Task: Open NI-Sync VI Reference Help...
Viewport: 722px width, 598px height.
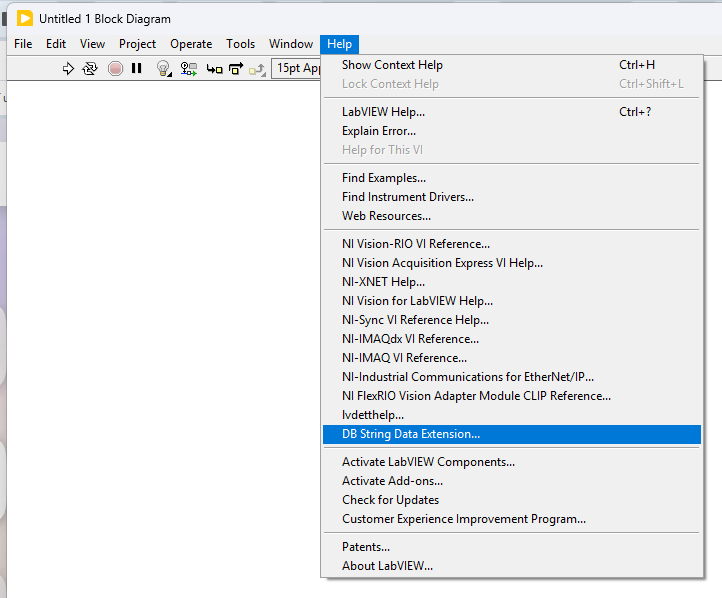Action: click(512, 320)
